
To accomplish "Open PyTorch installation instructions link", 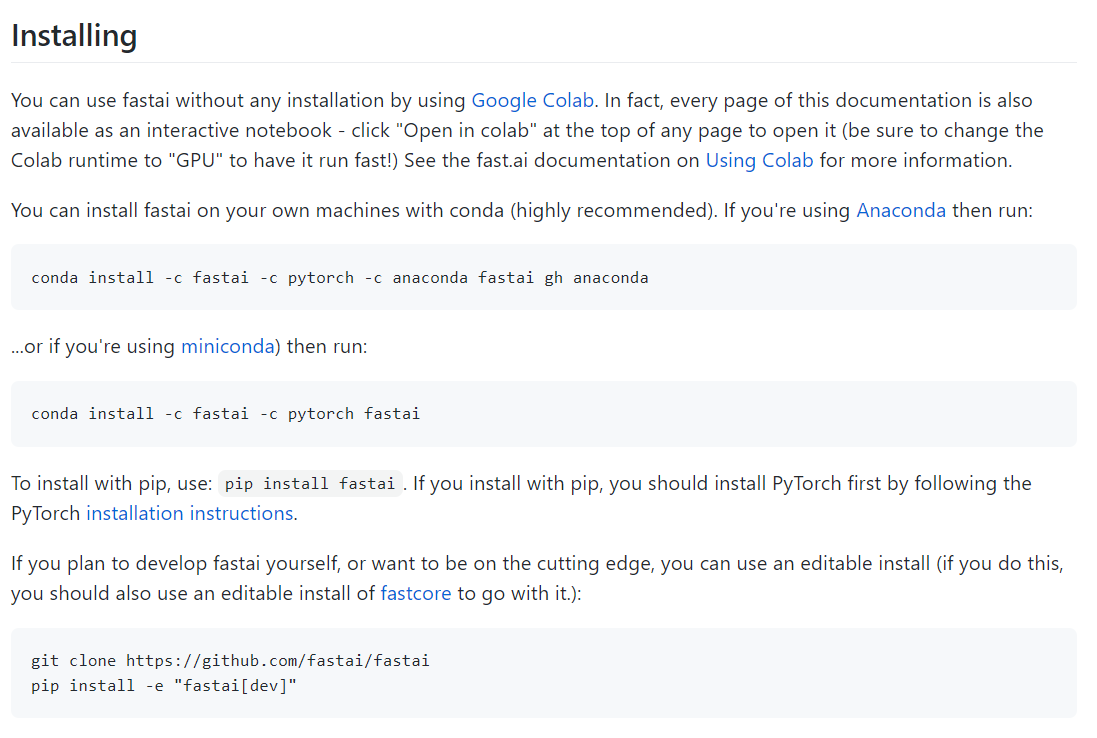I will tap(189, 513).
